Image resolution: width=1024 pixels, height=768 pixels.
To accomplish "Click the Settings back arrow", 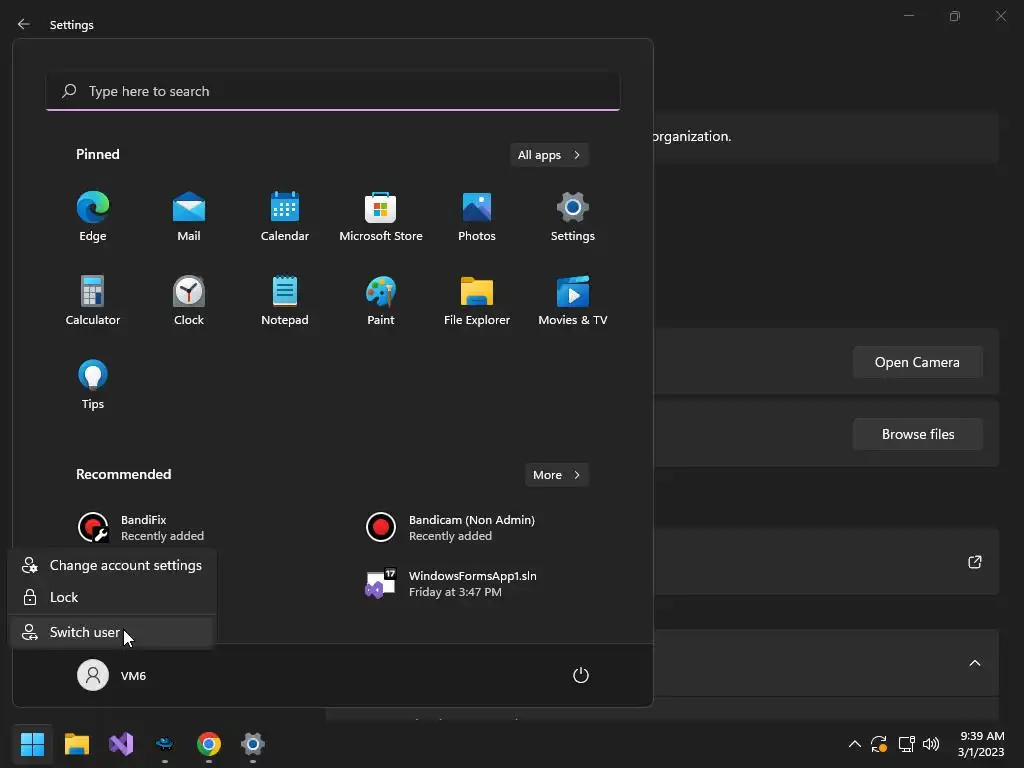I will [x=24, y=24].
